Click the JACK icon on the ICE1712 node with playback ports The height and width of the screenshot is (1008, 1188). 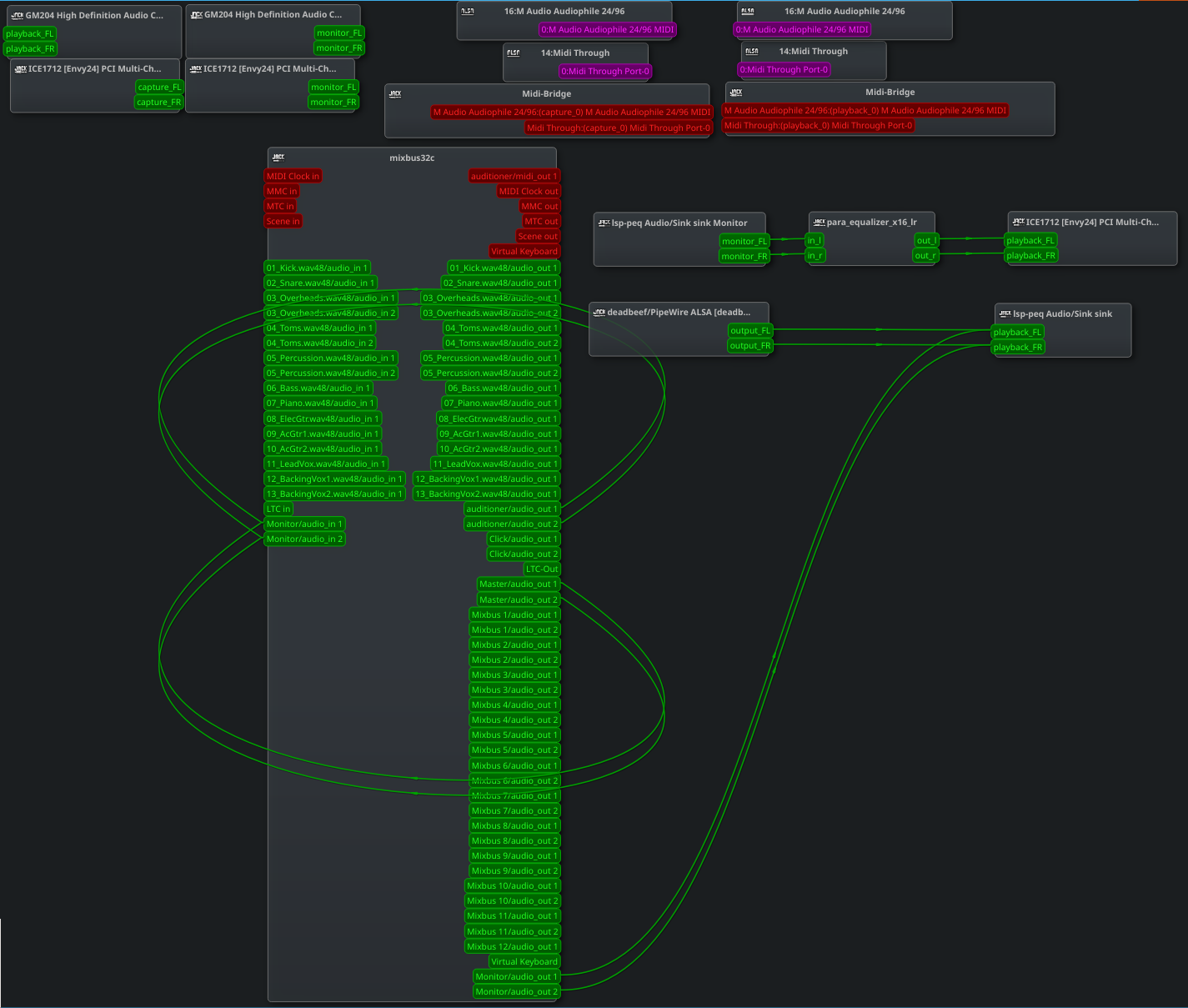pos(1019,222)
